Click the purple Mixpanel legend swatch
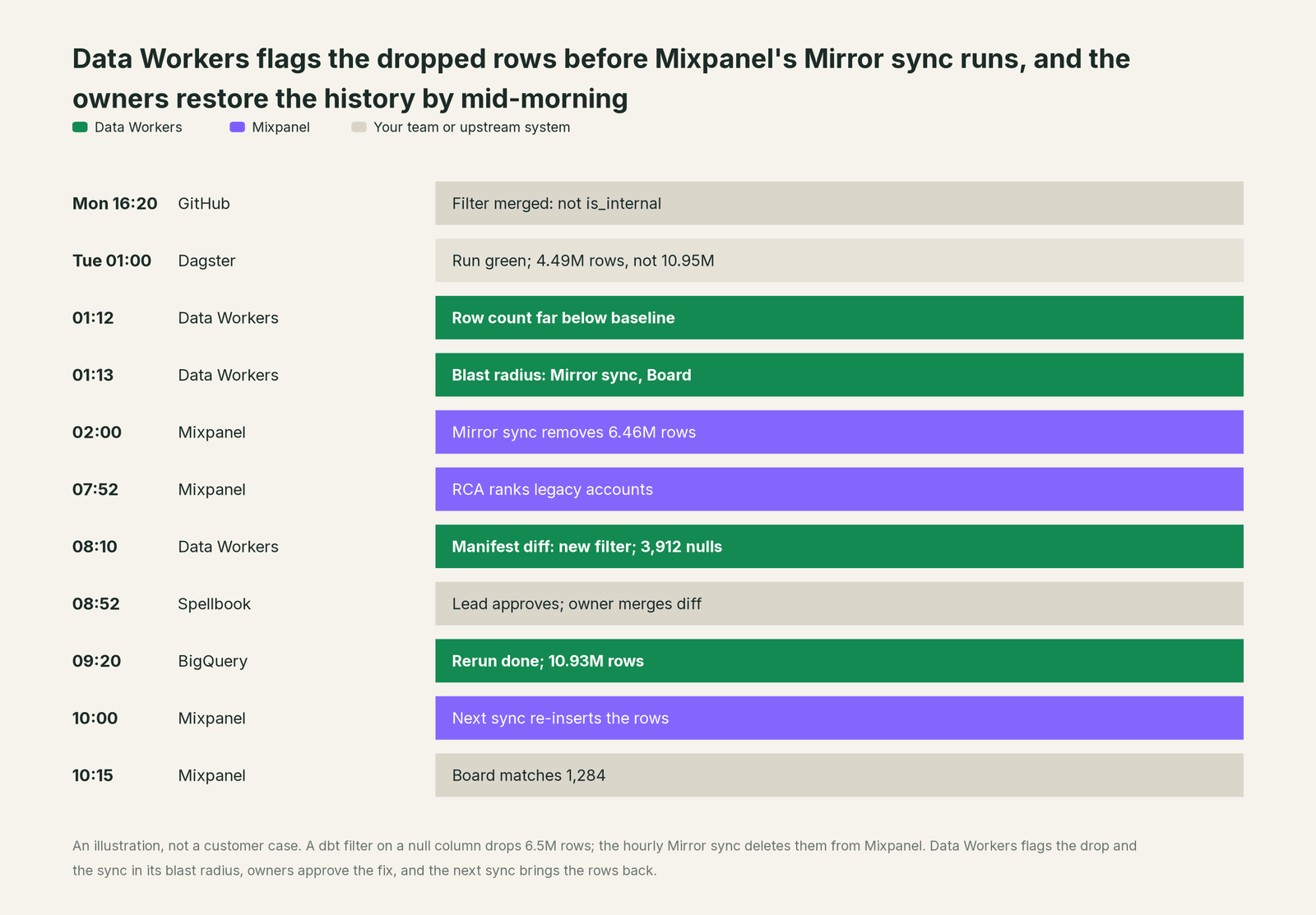Image resolution: width=1316 pixels, height=915 pixels. pyautogui.click(x=237, y=127)
